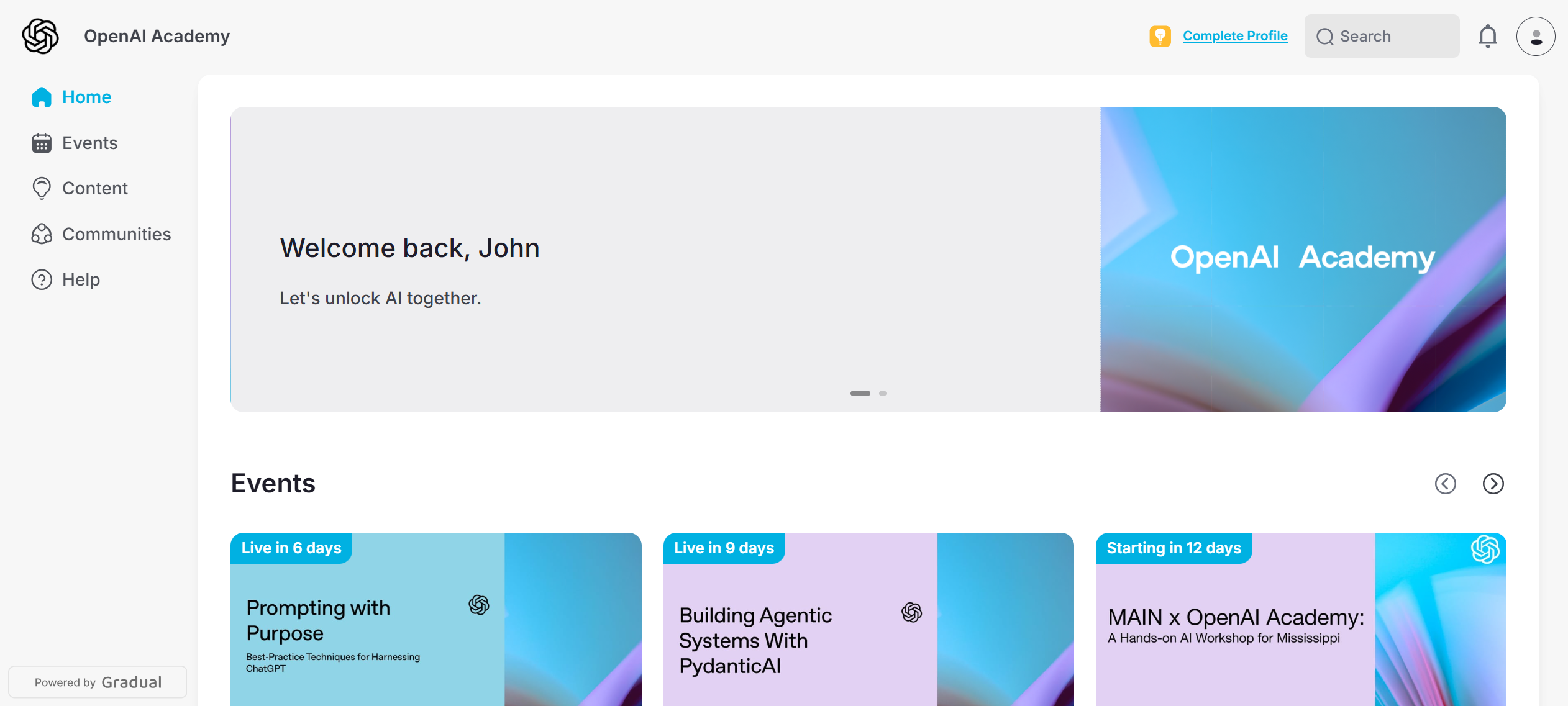Select second banner carousel dot

tap(882, 393)
